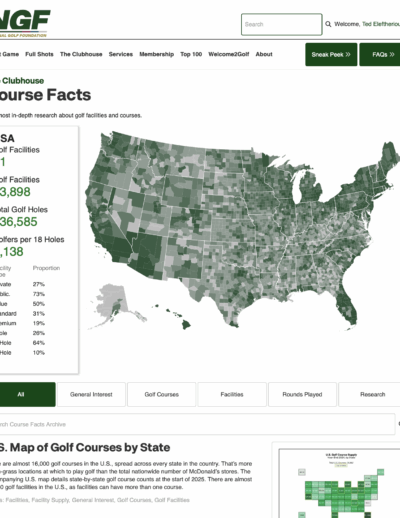Select the Rounds Played tab

302,394
